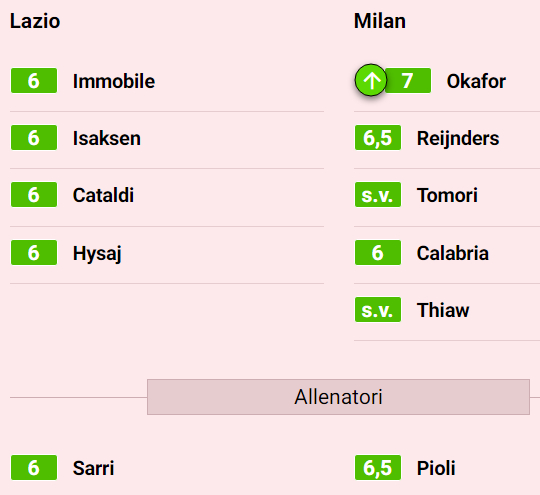Click Pioli's 6,5 coach rating badge
The image size is (540, 495).
[378, 467]
